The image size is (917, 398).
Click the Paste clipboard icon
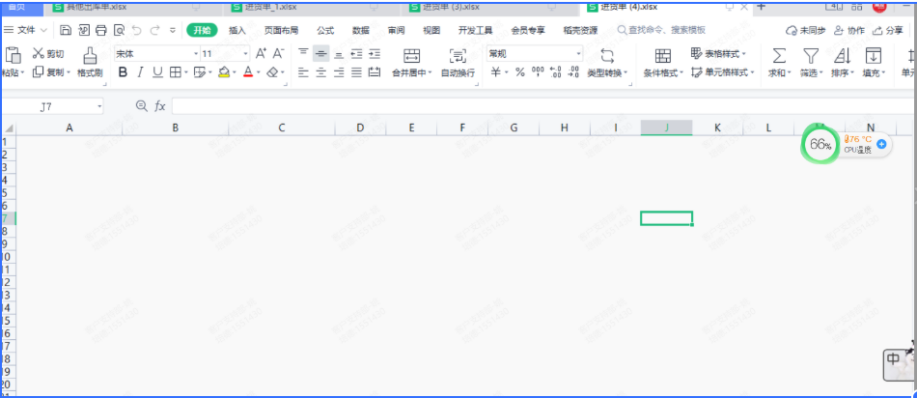[12, 56]
